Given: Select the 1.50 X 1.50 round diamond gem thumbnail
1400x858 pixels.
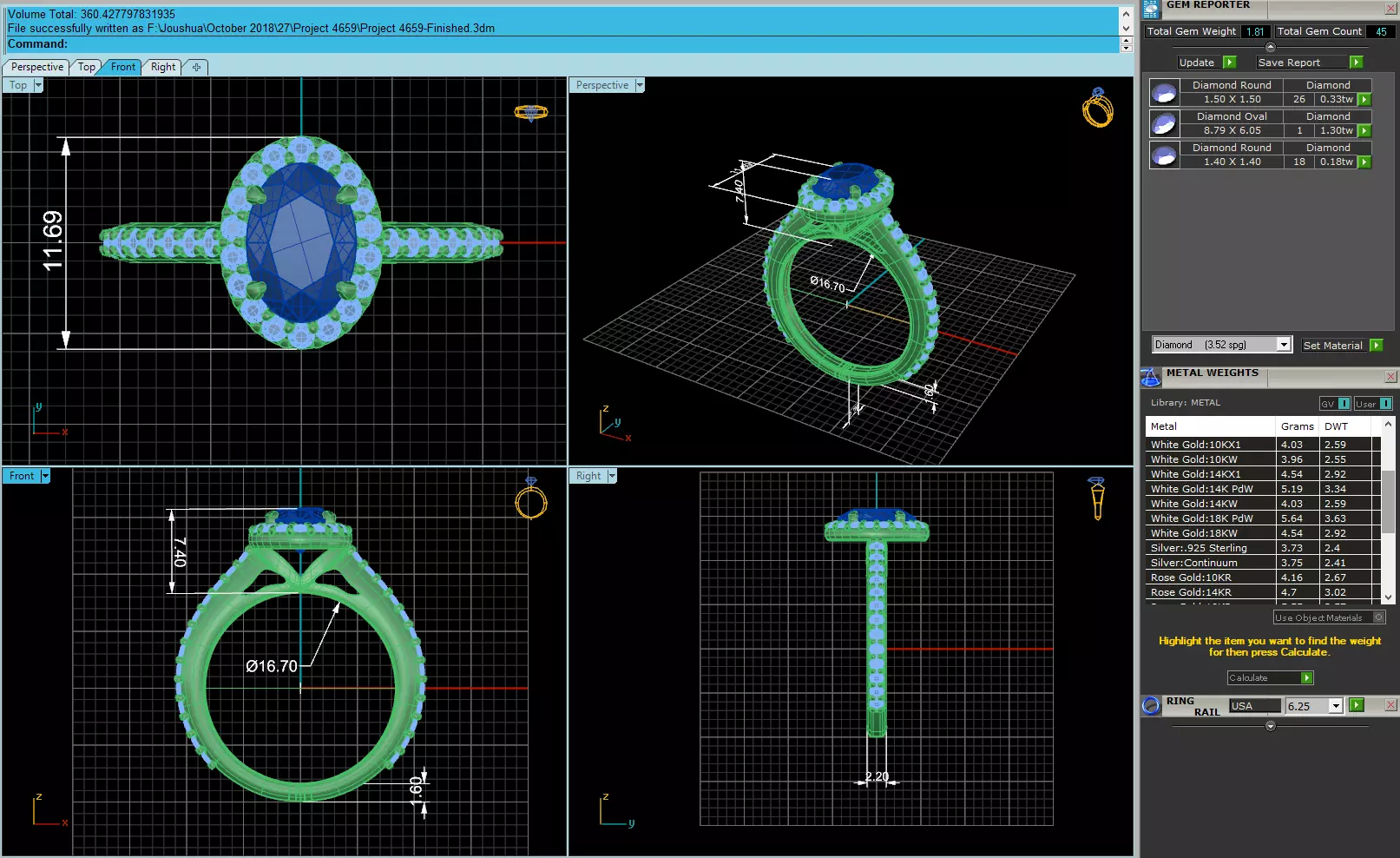Looking at the screenshot, I should coord(1164,92).
